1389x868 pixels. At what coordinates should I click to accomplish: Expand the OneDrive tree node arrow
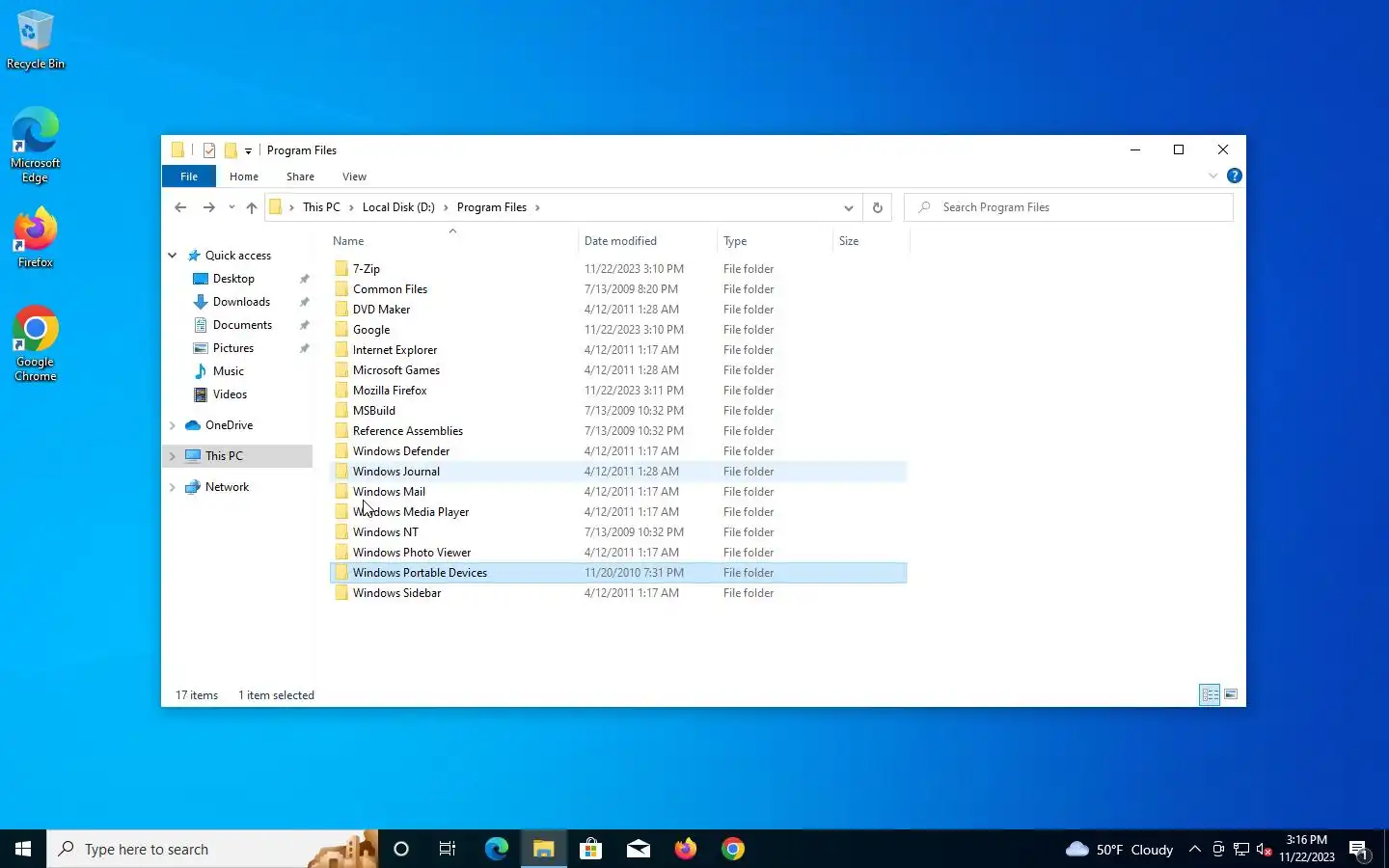(173, 425)
